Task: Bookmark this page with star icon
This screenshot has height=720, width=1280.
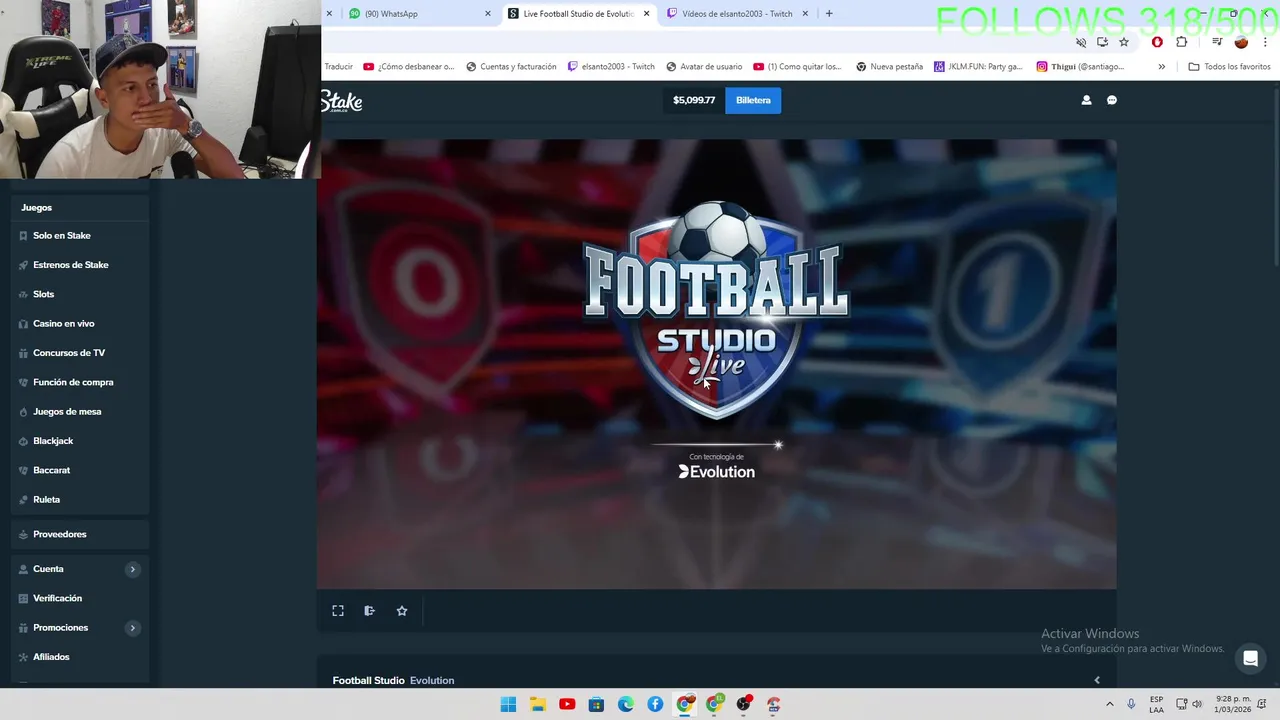Action: pos(1124,42)
